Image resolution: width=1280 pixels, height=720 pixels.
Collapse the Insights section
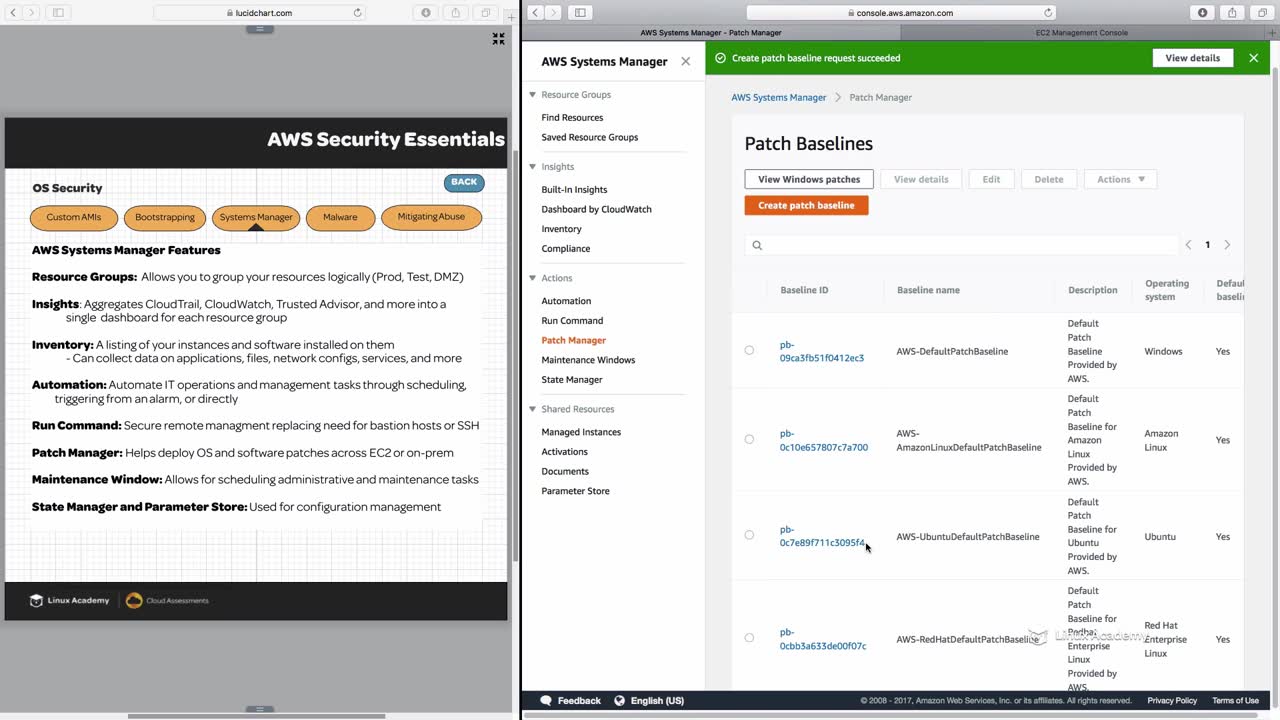[x=533, y=167]
